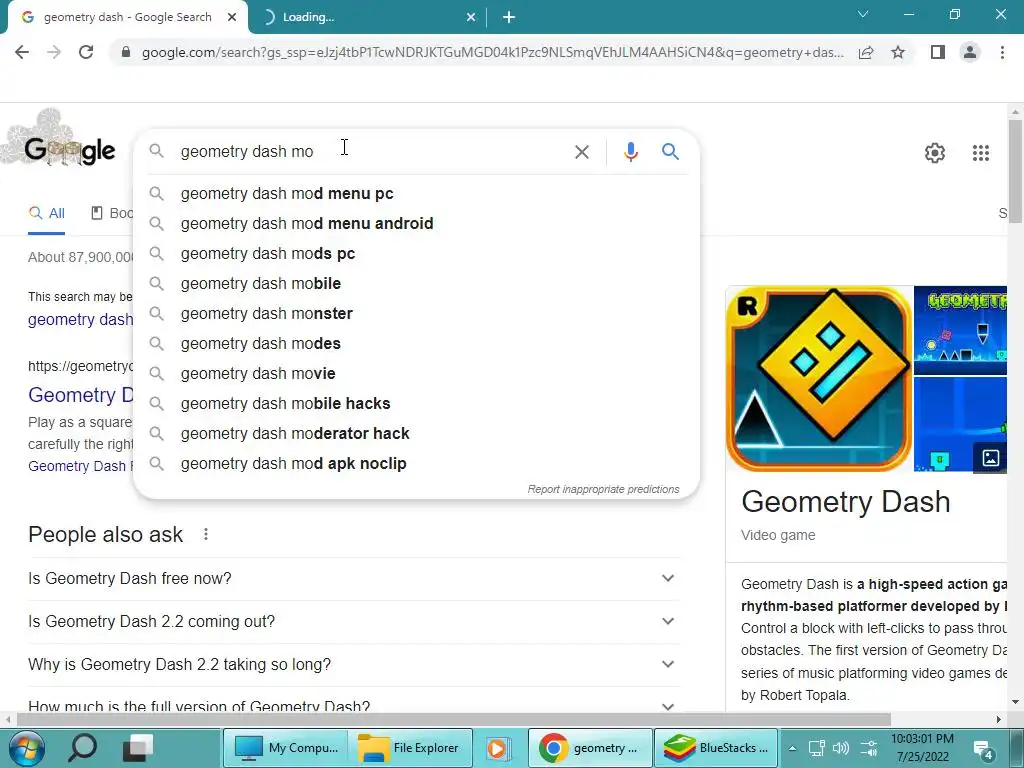
Task: Switch to the All results tab
Action: click(47, 214)
